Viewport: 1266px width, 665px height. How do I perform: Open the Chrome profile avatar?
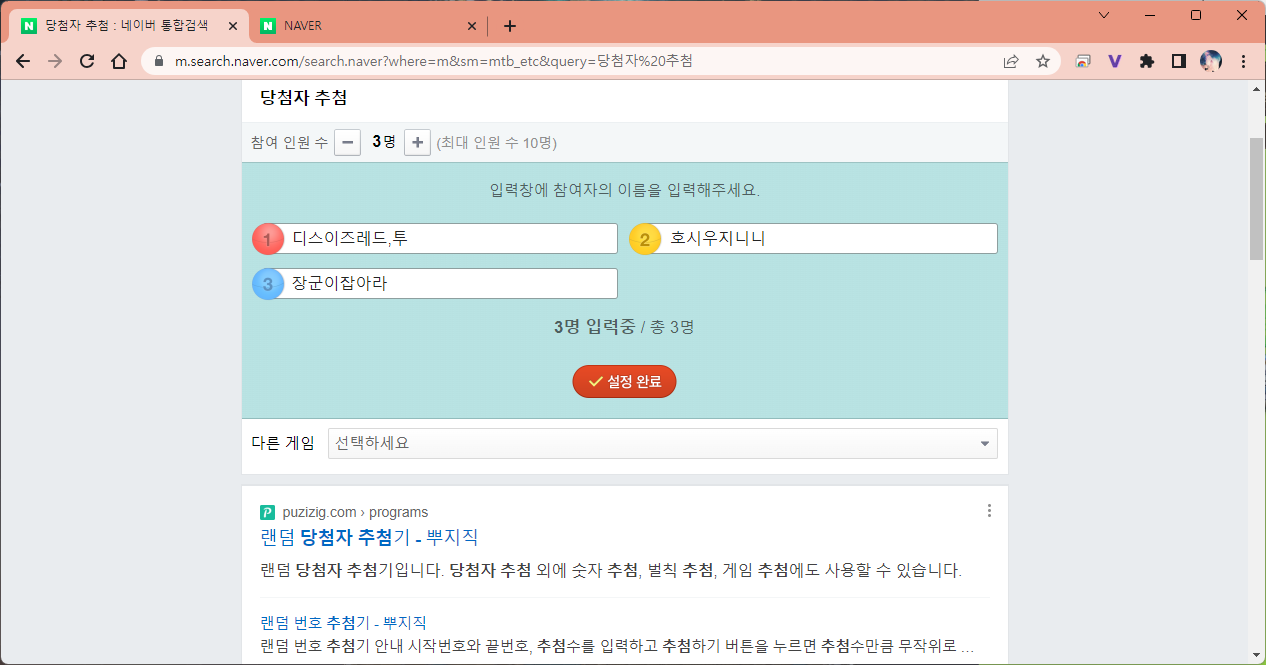pos(1211,61)
